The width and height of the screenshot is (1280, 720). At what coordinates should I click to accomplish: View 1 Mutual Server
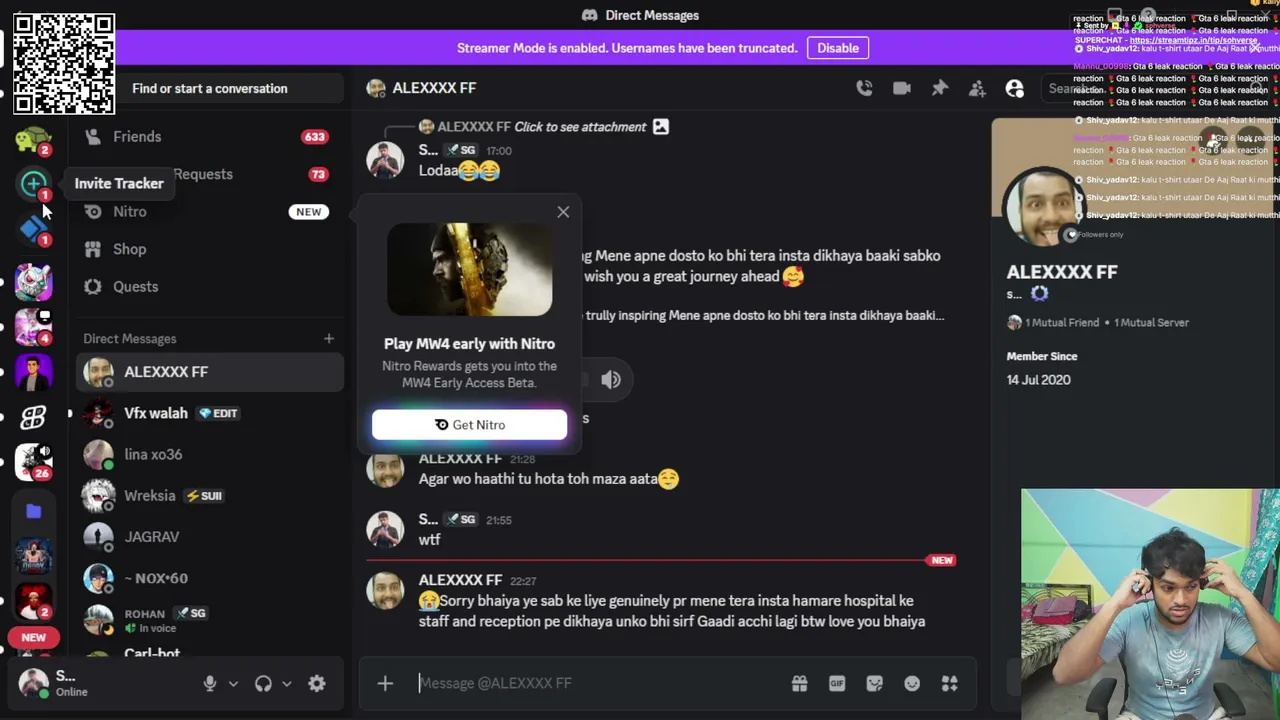(x=1151, y=323)
